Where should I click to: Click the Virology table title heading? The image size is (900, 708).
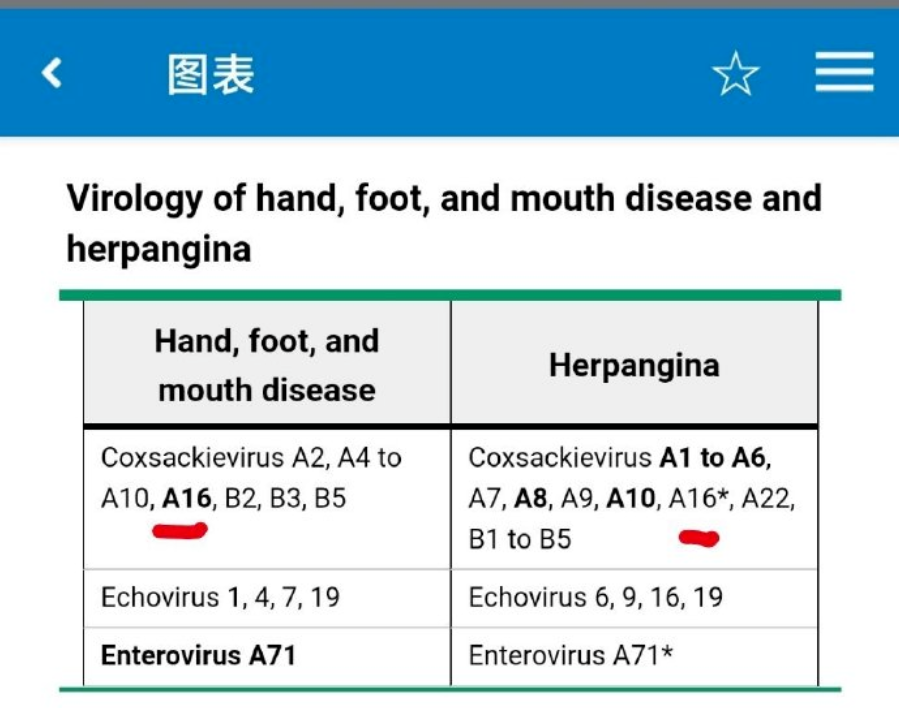click(x=444, y=223)
